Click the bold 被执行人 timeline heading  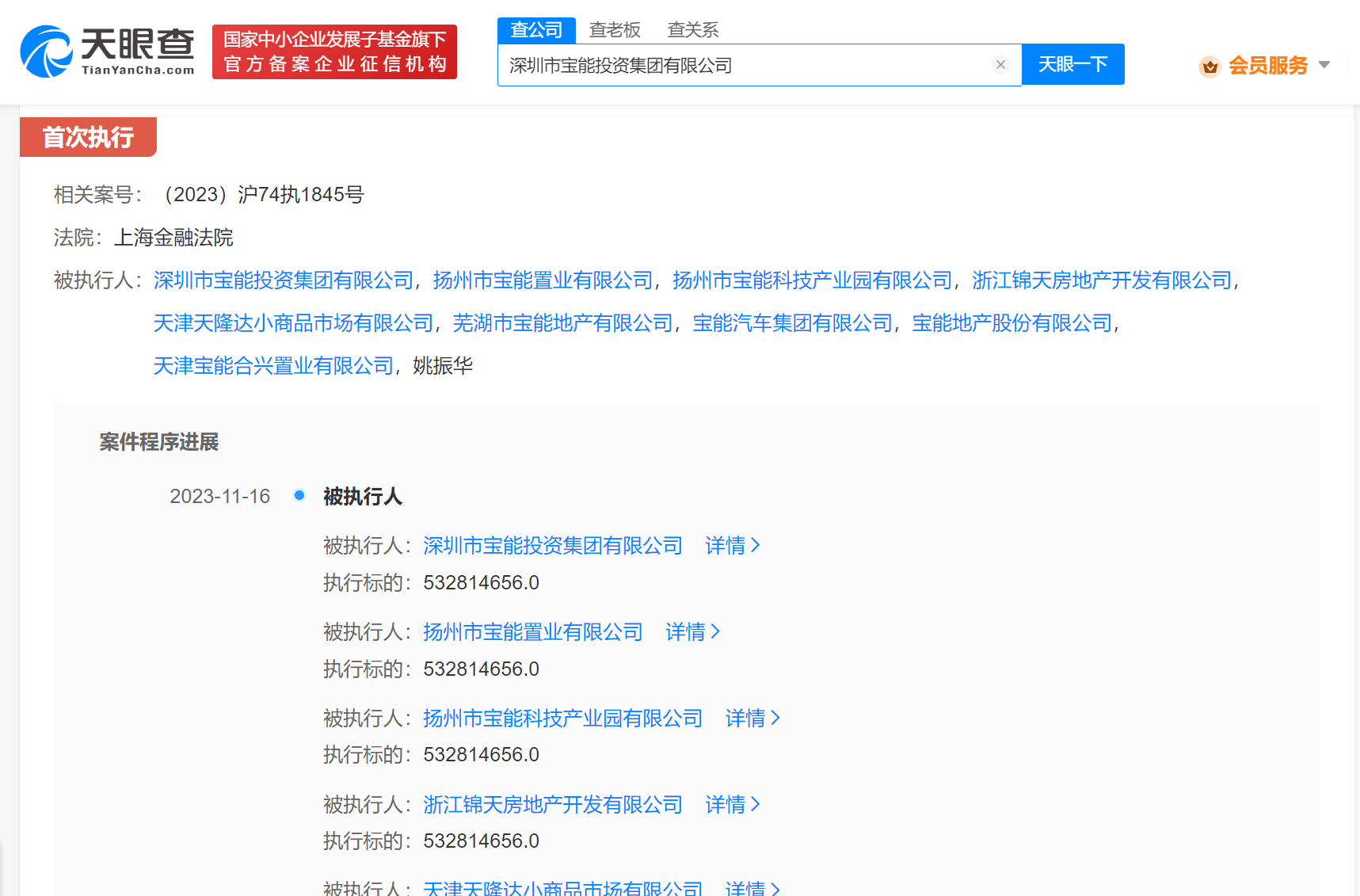363,497
